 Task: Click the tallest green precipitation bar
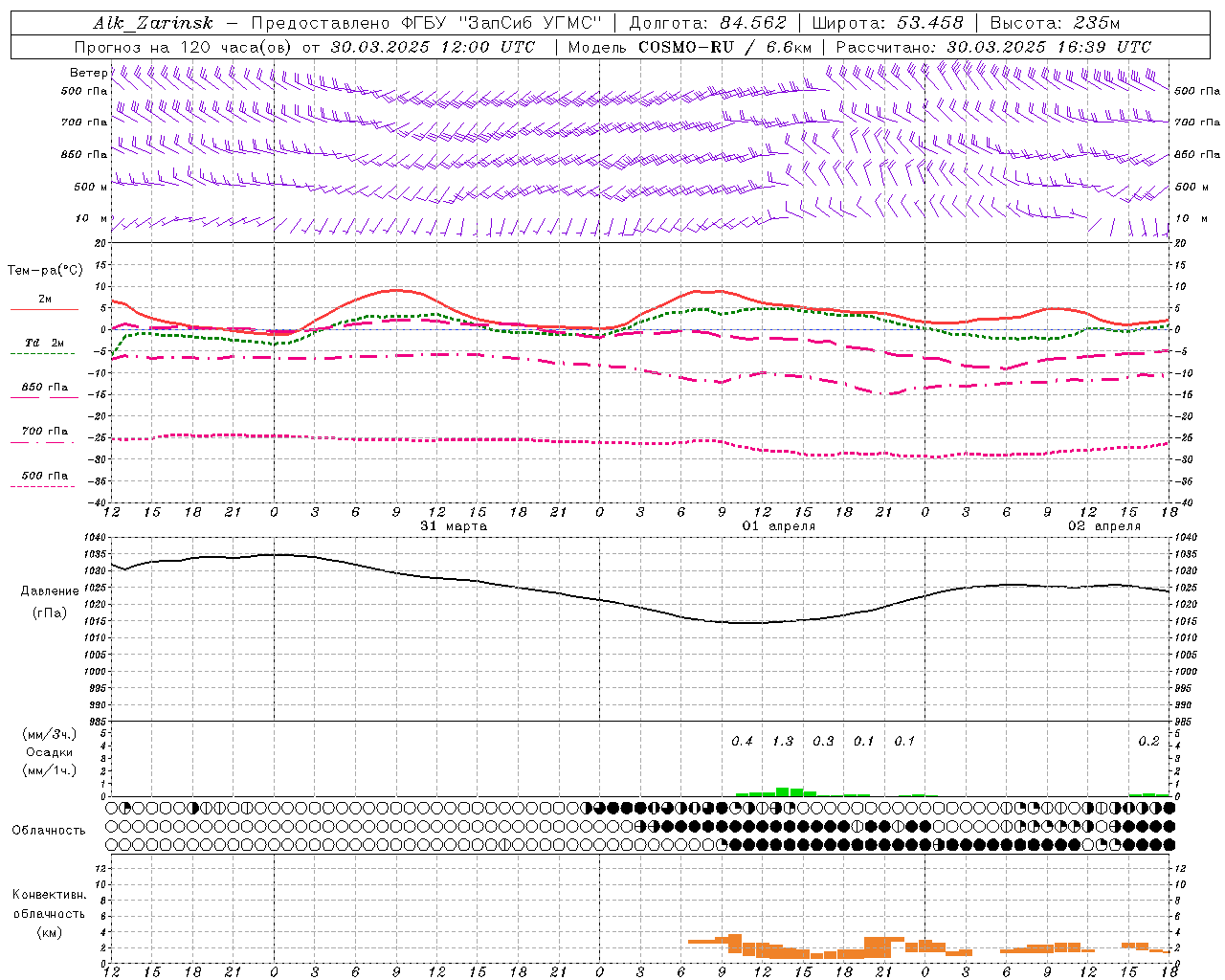(783, 792)
